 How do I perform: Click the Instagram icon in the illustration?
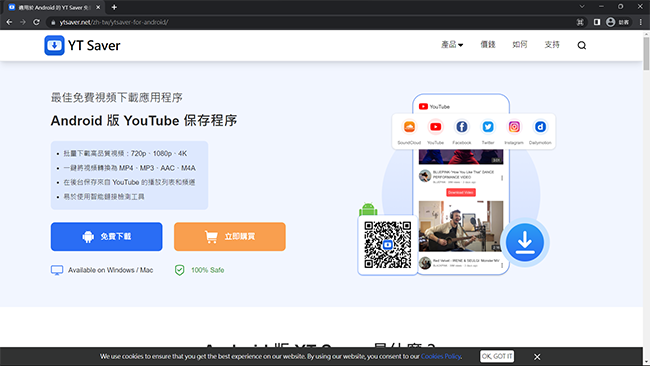514,127
